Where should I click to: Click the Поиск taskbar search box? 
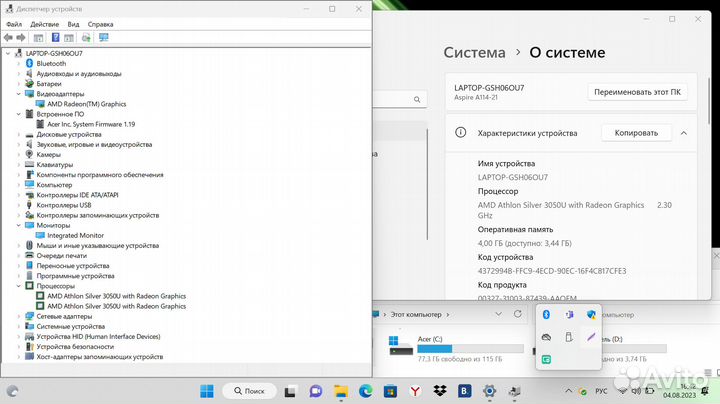pos(250,391)
